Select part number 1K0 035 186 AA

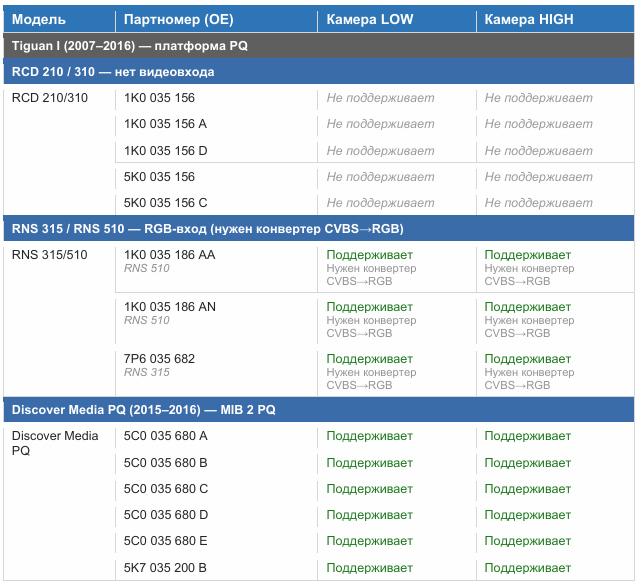pyautogui.click(x=170, y=255)
